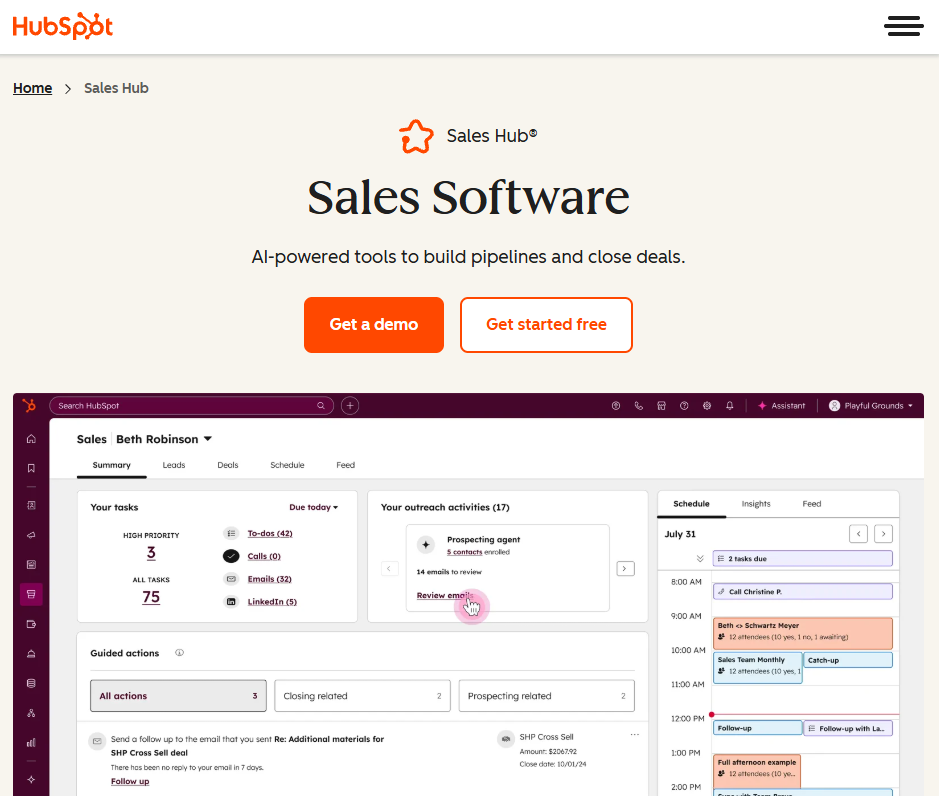Go to next outreach activity card
939x796 pixels.
(625, 568)
